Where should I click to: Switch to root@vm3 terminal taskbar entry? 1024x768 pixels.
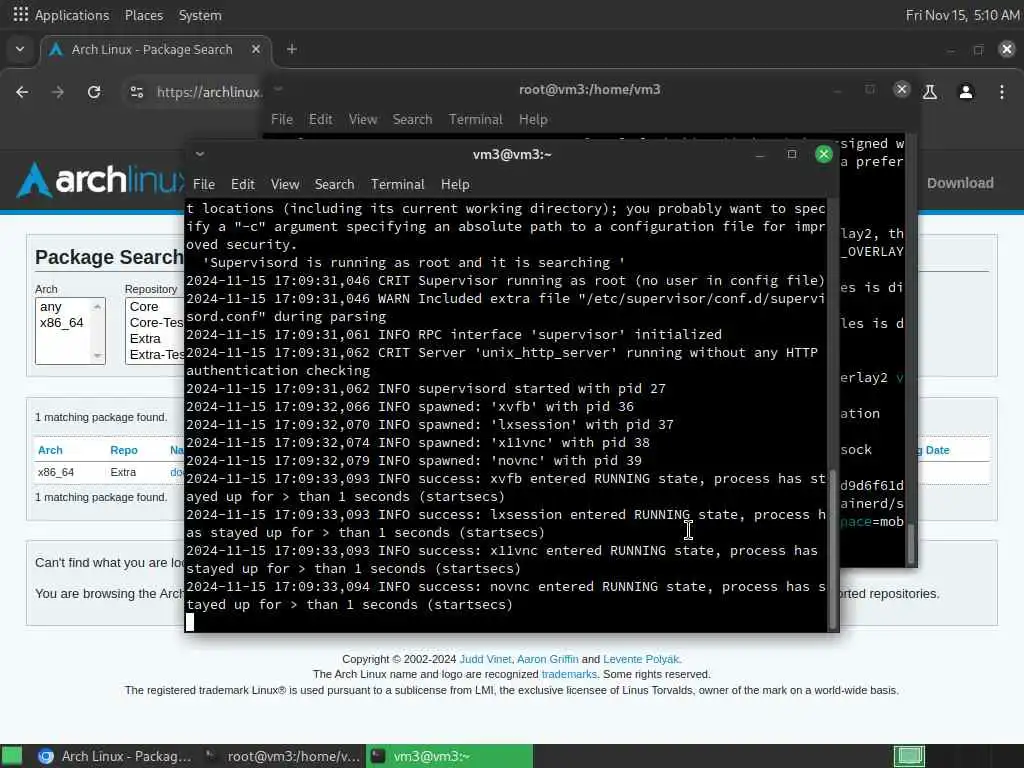(x=282, y=756)
